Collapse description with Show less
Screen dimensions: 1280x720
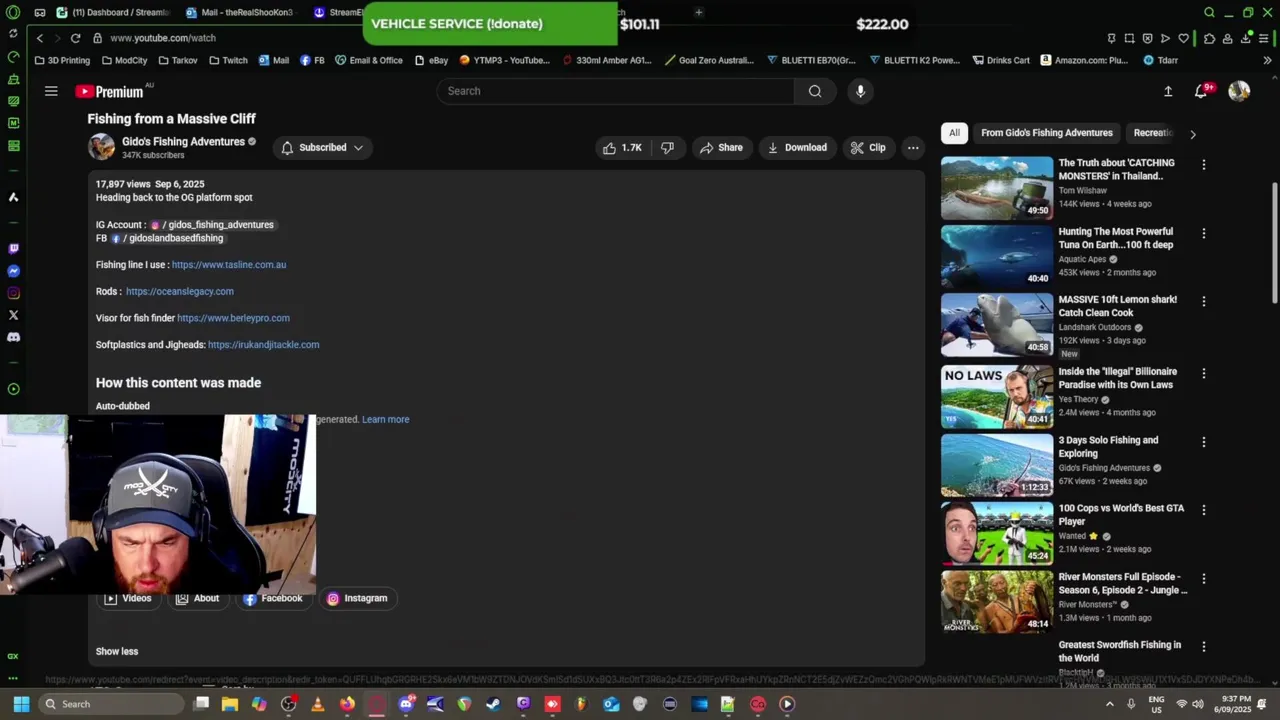click(x=117, y=651)
